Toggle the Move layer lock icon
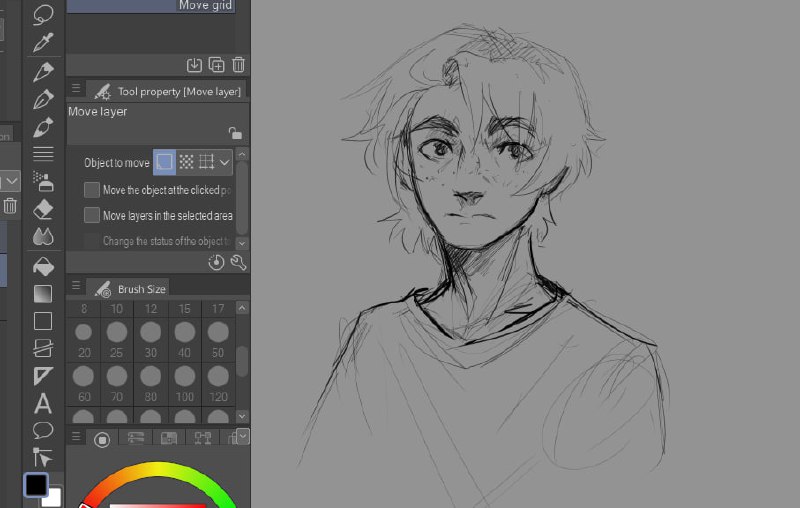The image size is (800, 508). pyautogui.click(x=235, y=133)
